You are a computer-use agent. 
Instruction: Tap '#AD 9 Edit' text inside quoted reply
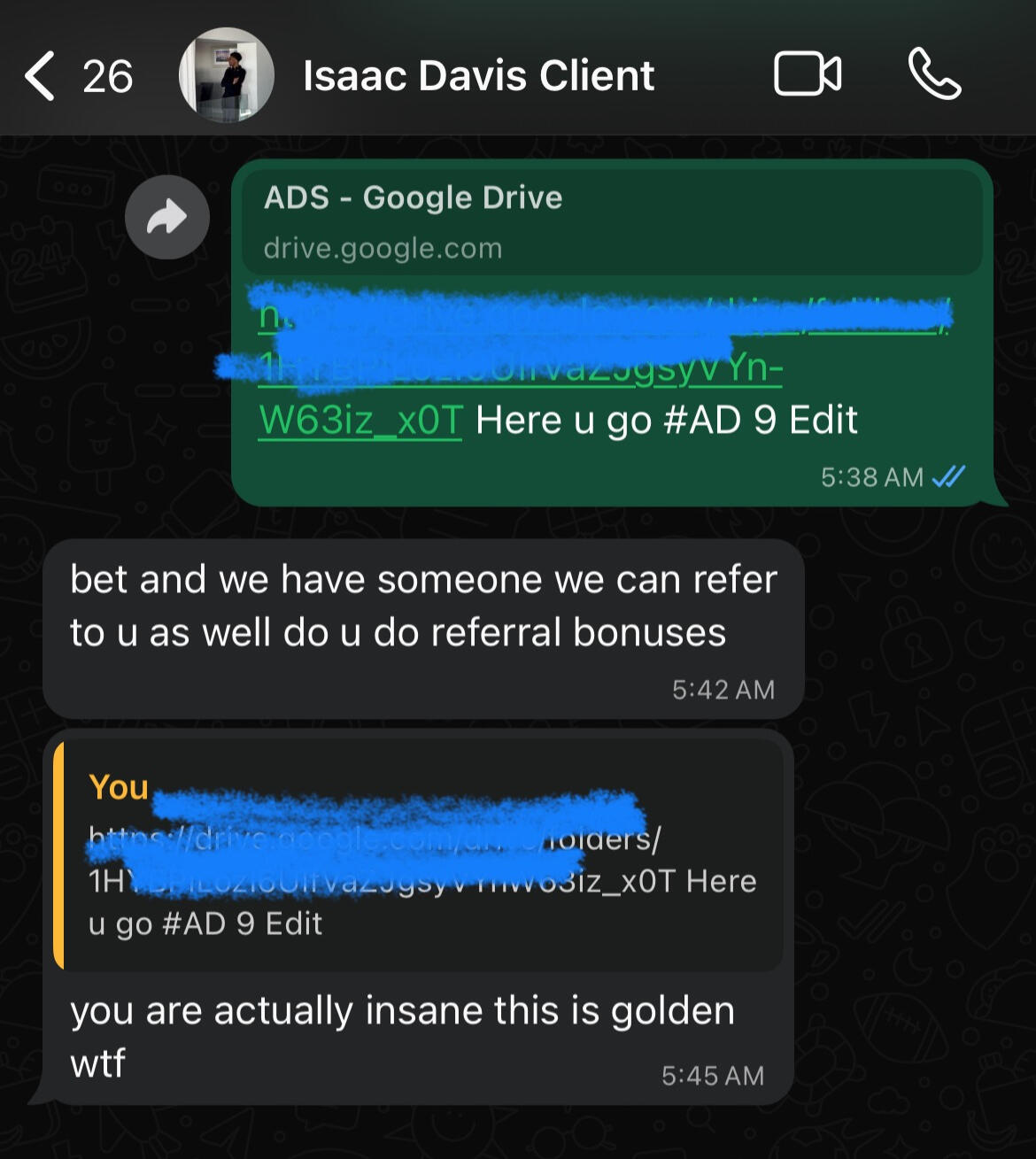[243, 923]
